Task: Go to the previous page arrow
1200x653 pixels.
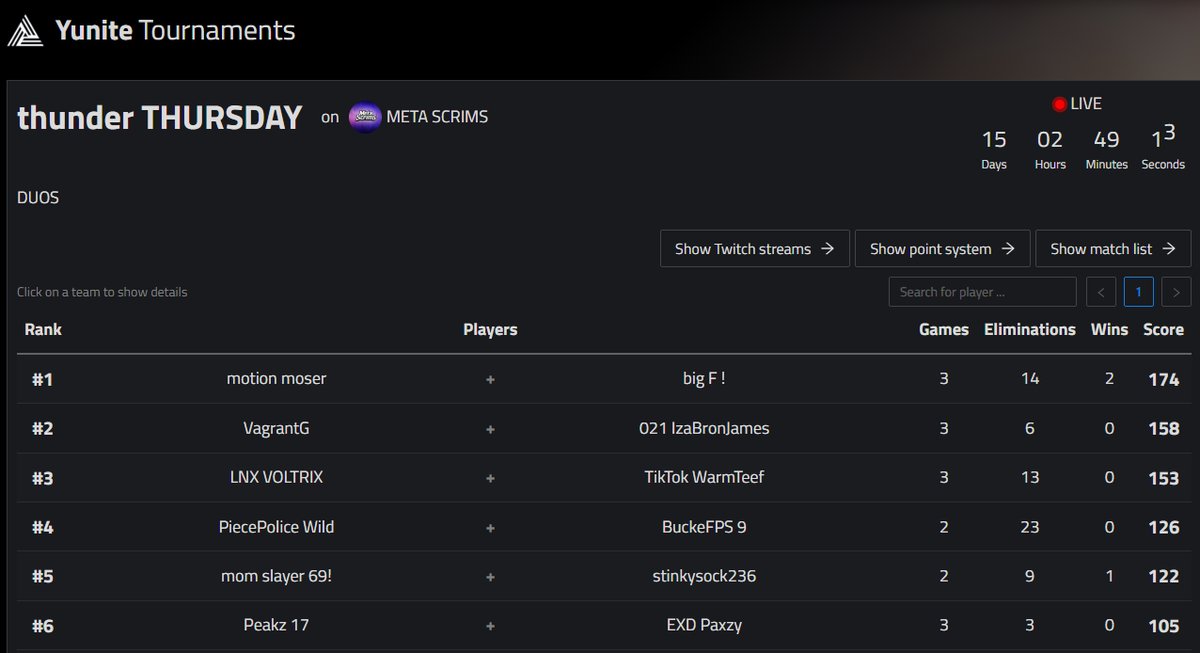Action: point(1101,292)
